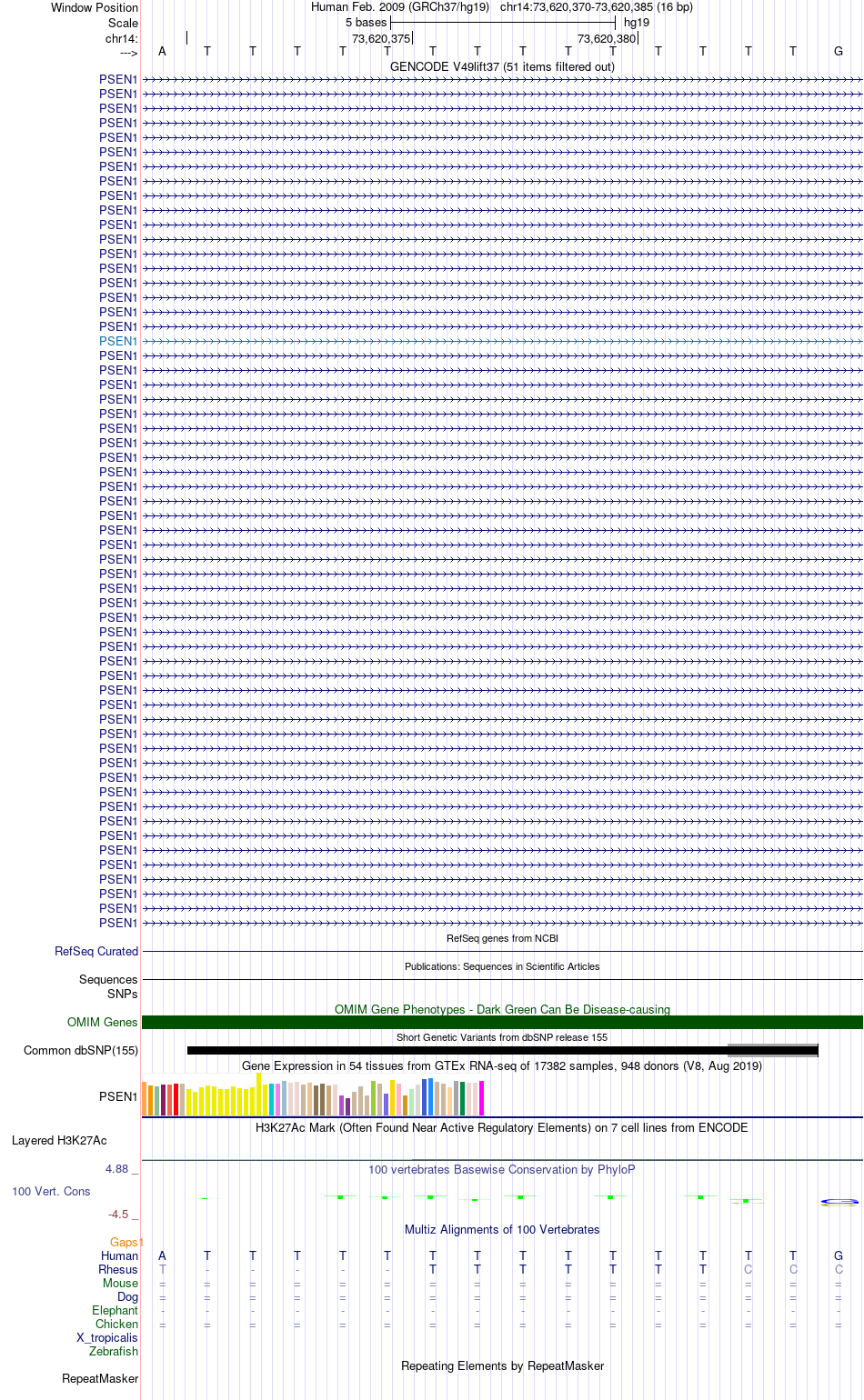Click the 'Human Feb. 2009 (GRCh37/hg19)' header text
This screenshot has height=1400, width=864.
pyautogui.click(x=400, y=6)
